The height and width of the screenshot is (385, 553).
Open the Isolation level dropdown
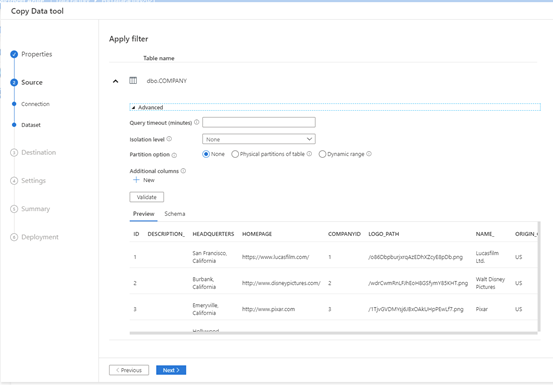pyautogui.click(x=259, y=139)
